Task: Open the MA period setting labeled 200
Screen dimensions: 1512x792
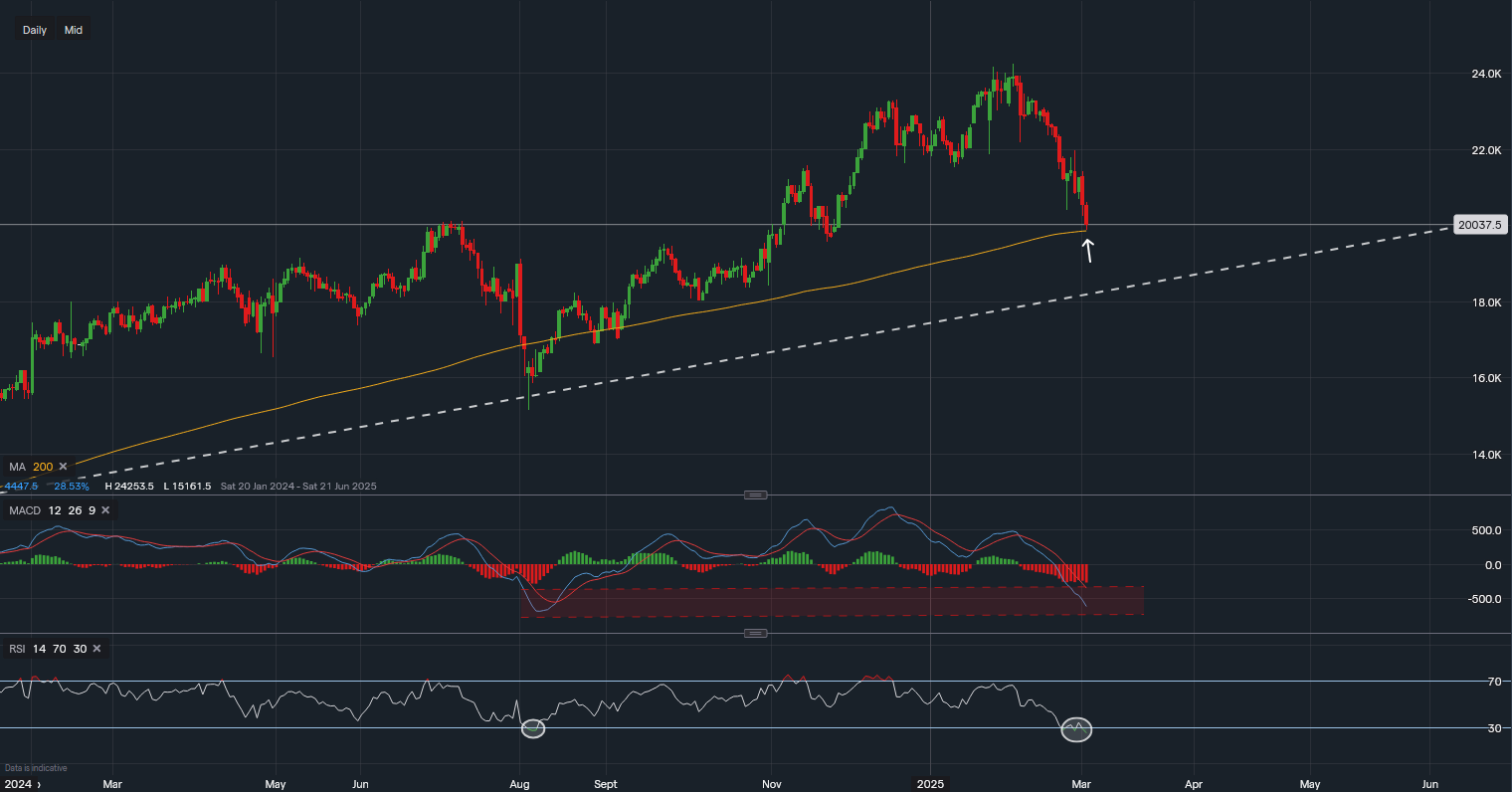Action: pyautogui.click(x=42, y=466)
